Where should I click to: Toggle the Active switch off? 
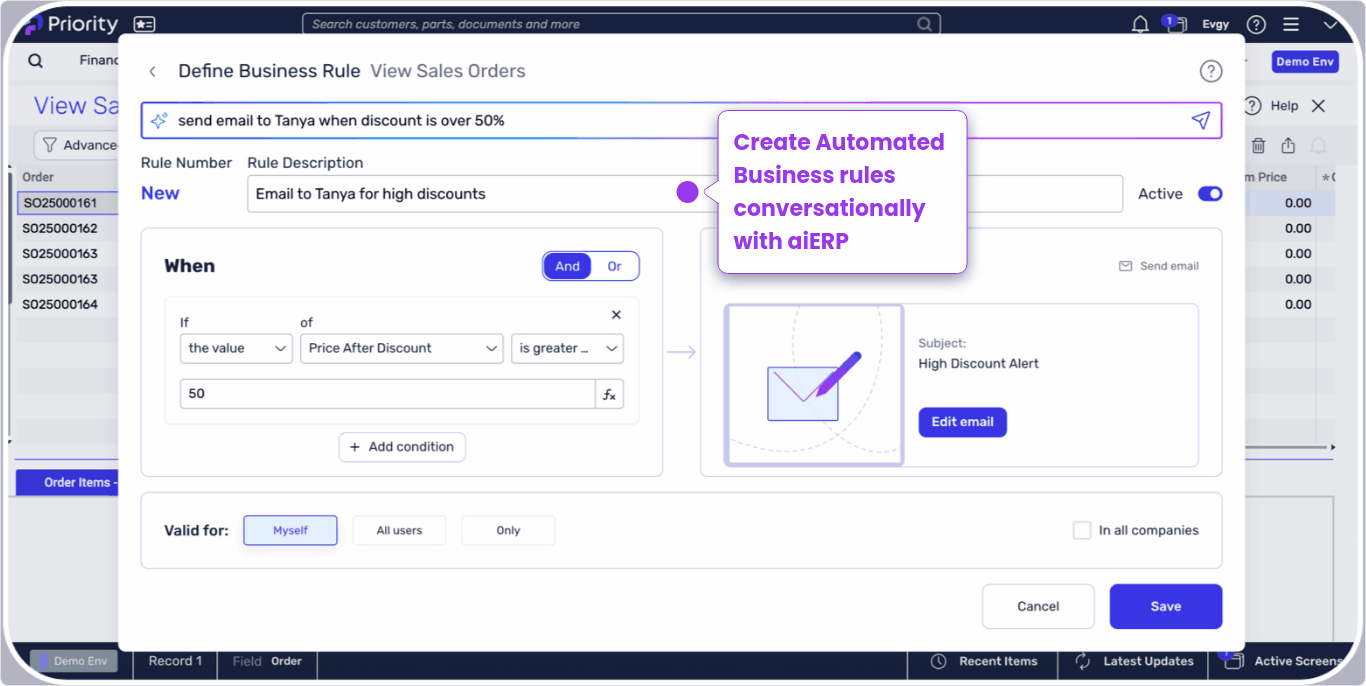tap(1210, 194)
